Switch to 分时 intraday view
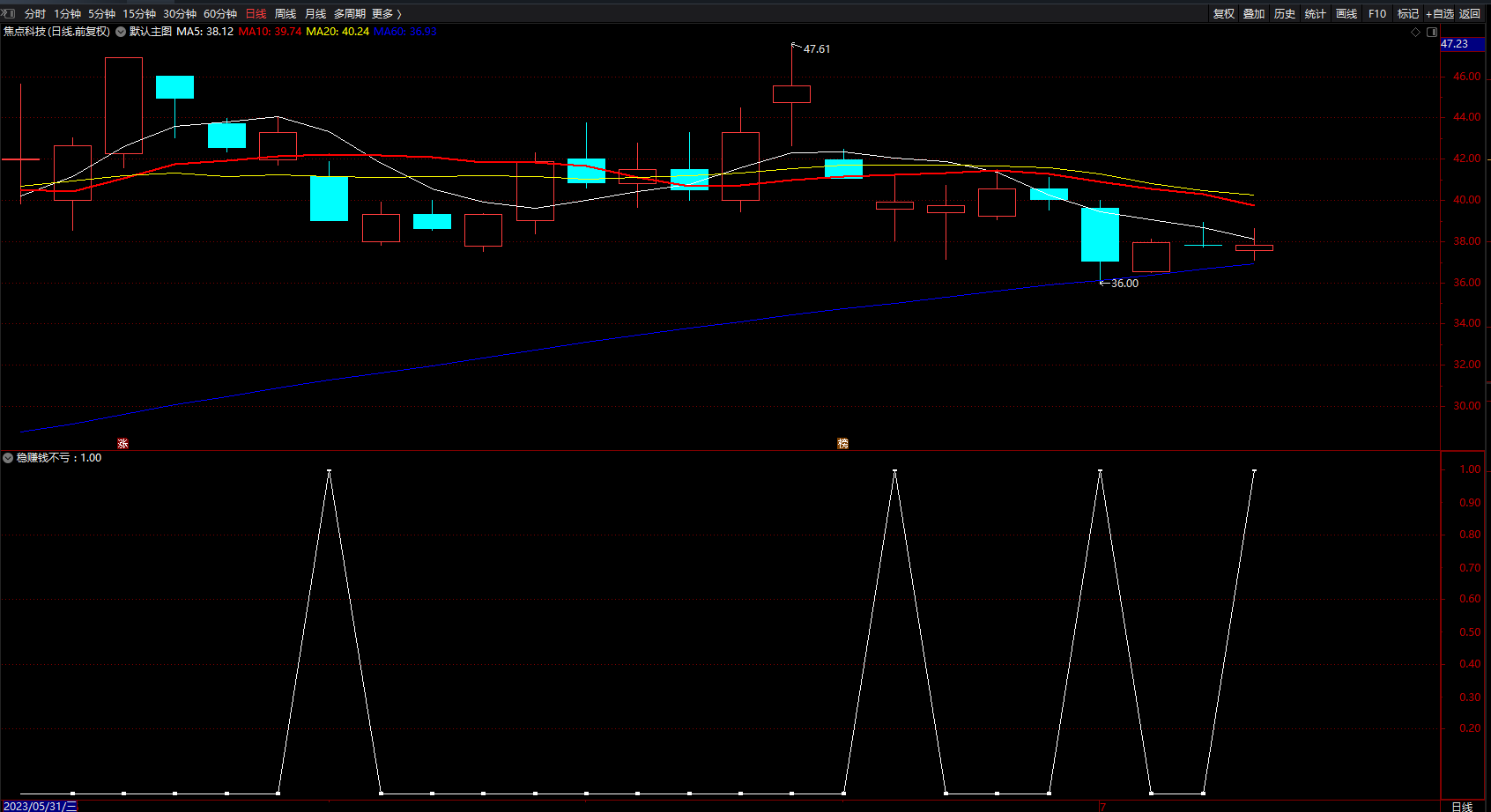 35,14
